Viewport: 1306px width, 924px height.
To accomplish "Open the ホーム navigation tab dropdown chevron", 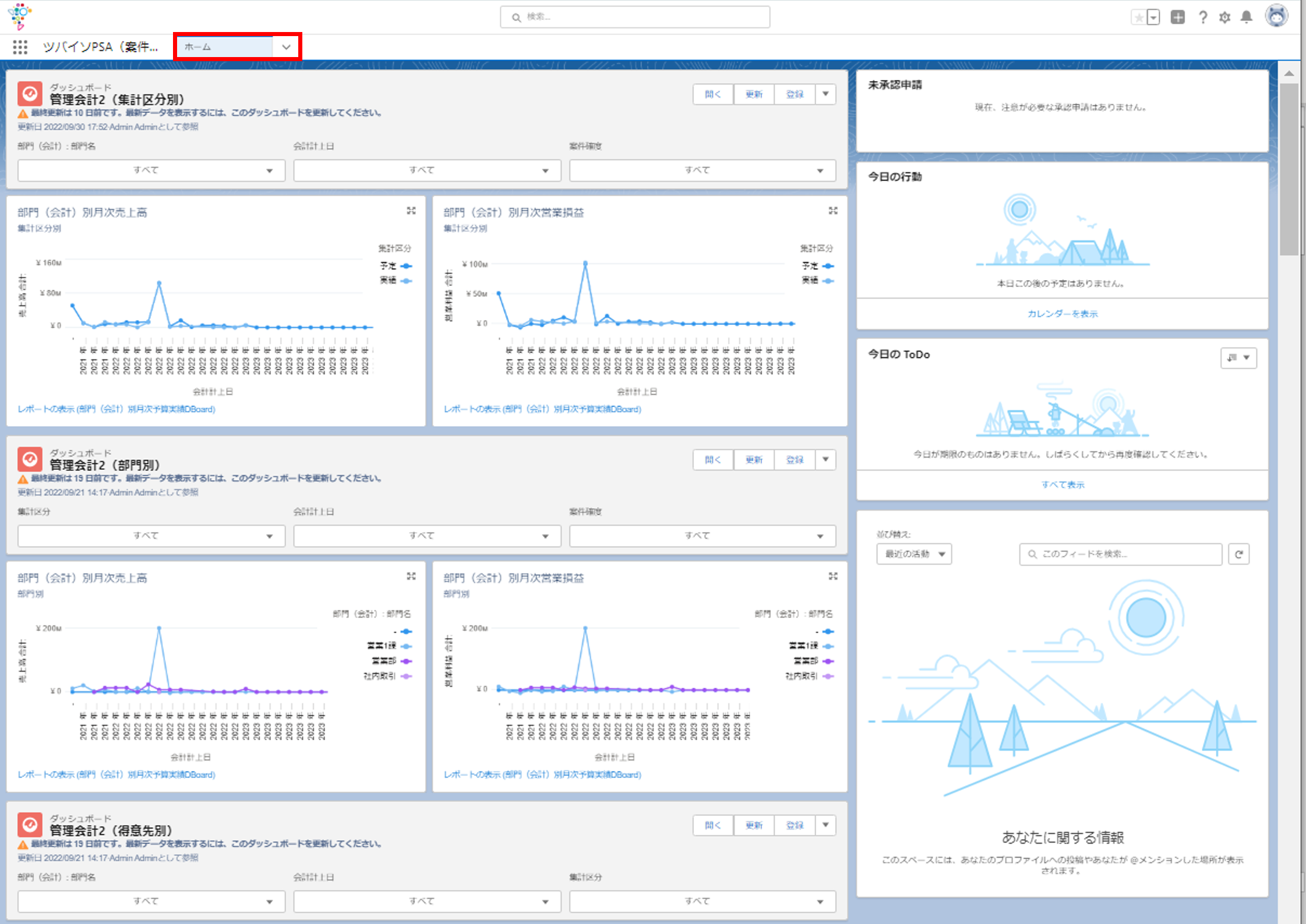I will point(286,47).
